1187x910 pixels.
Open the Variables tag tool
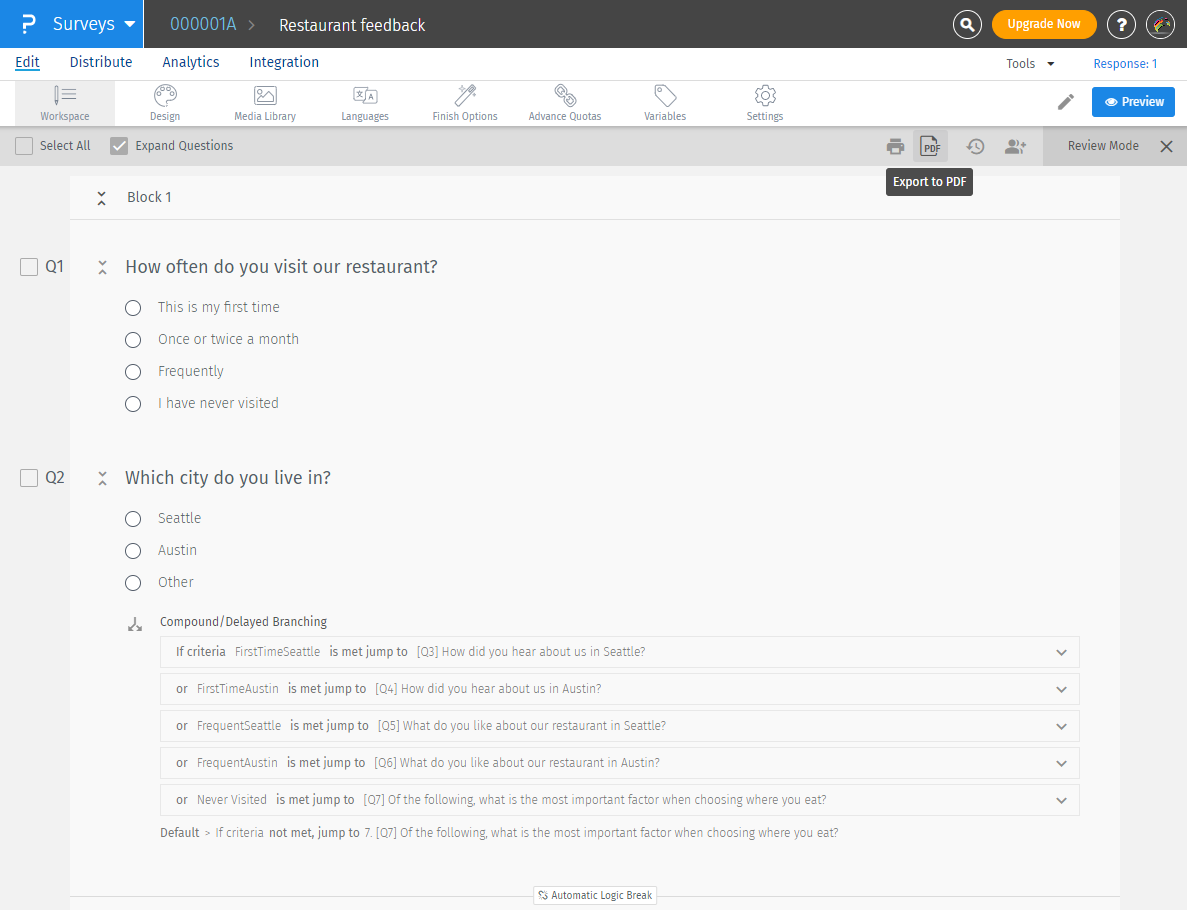[665, 103]
